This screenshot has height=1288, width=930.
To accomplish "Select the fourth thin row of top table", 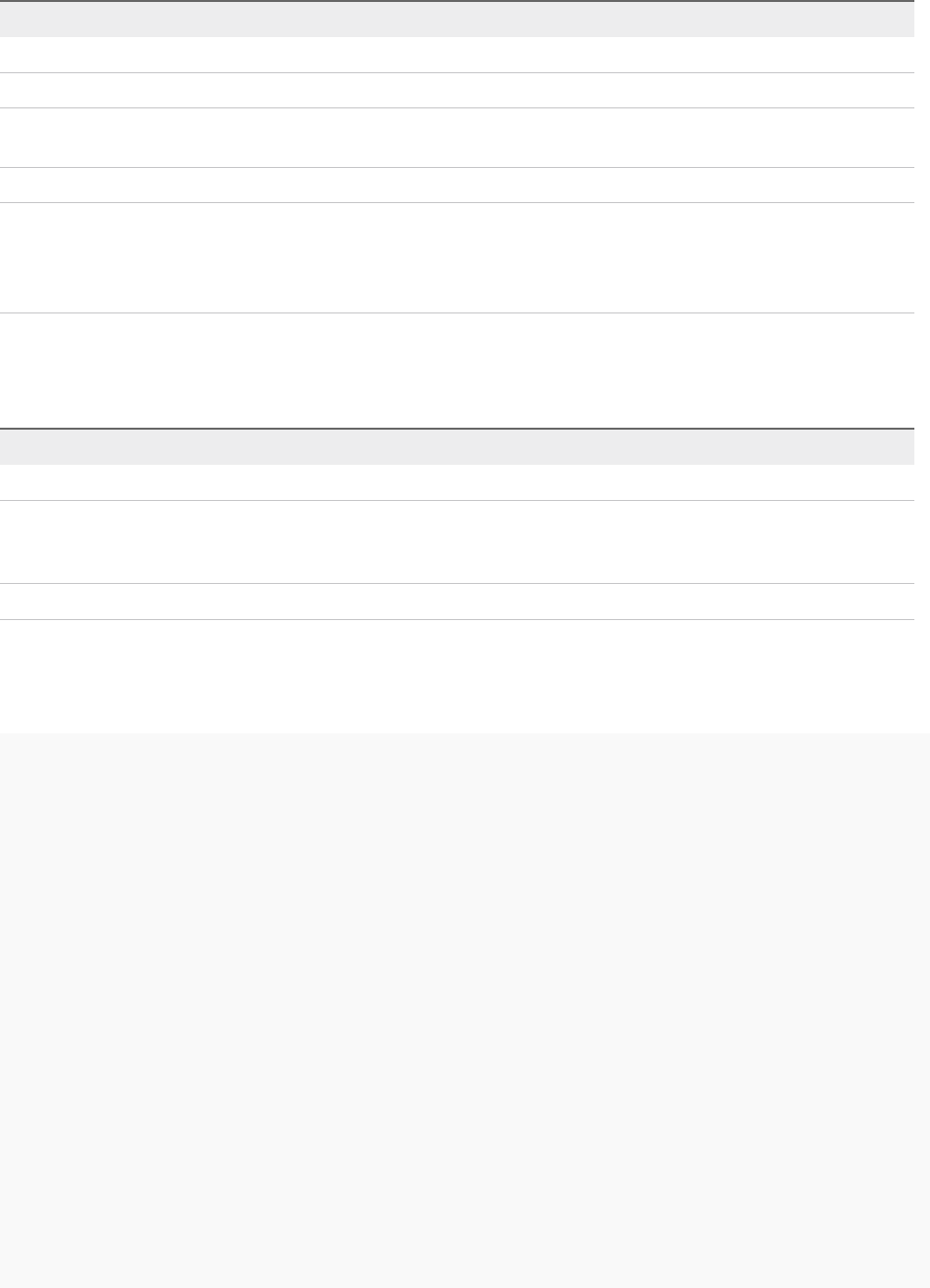I will pyautogui.click(x=457, y=185).
